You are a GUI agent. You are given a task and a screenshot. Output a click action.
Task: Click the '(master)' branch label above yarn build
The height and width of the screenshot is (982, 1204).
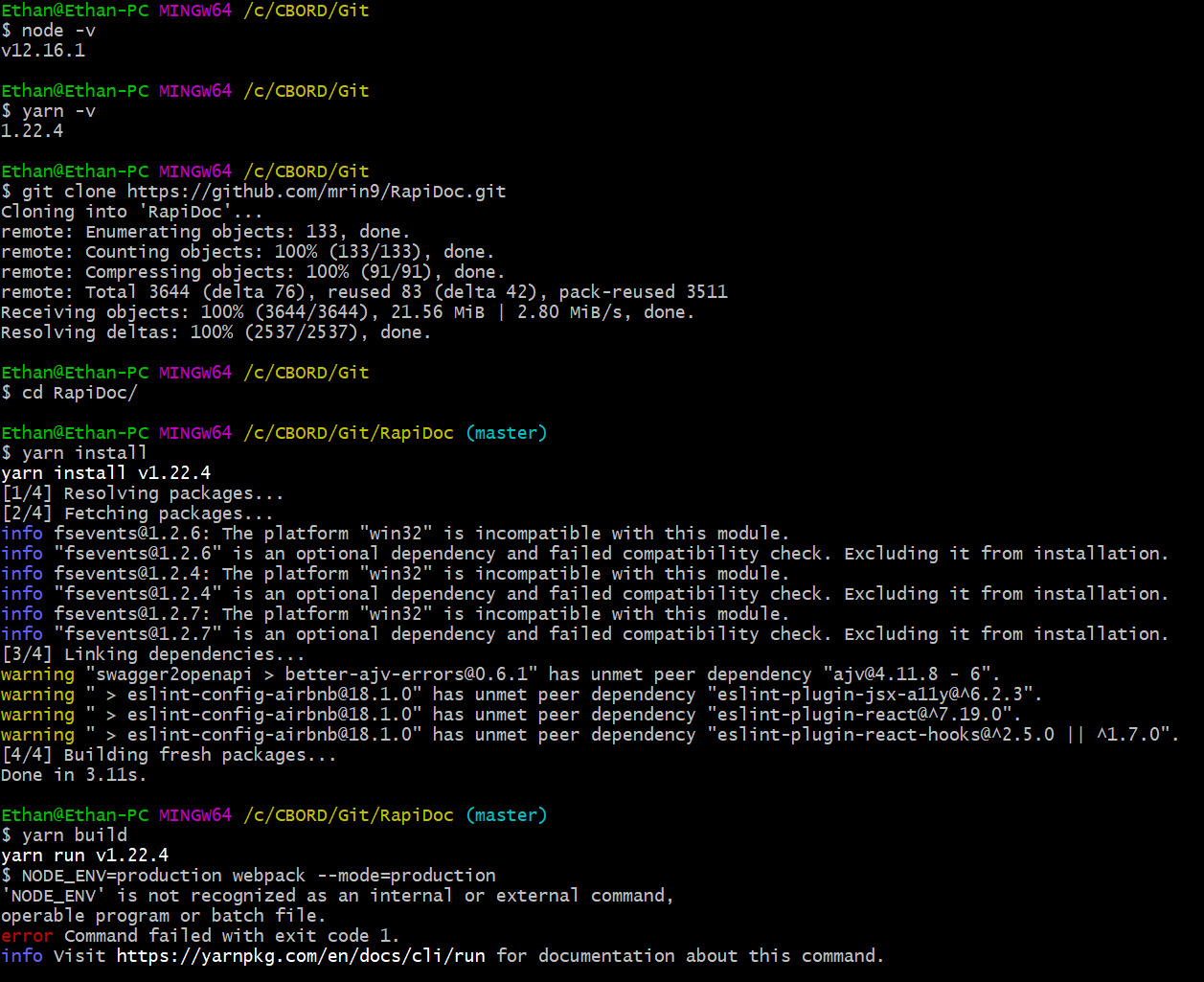click(x=507, y=815)
